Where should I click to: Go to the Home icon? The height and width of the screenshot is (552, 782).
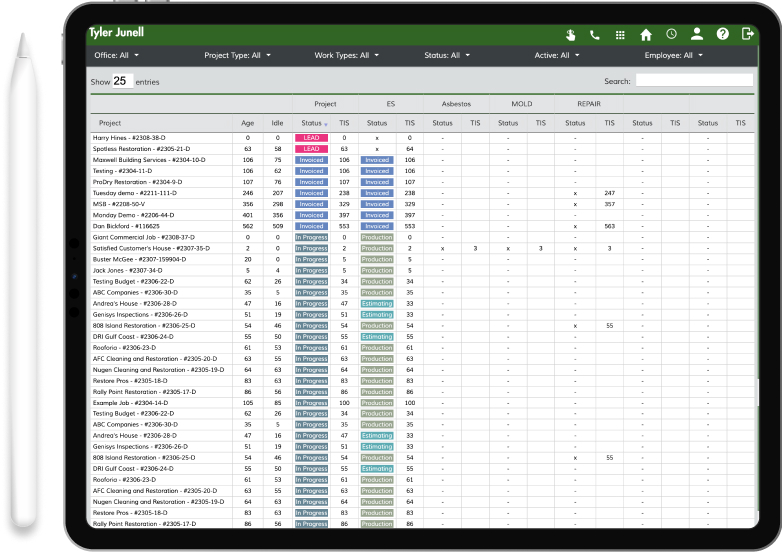point(646,34)
